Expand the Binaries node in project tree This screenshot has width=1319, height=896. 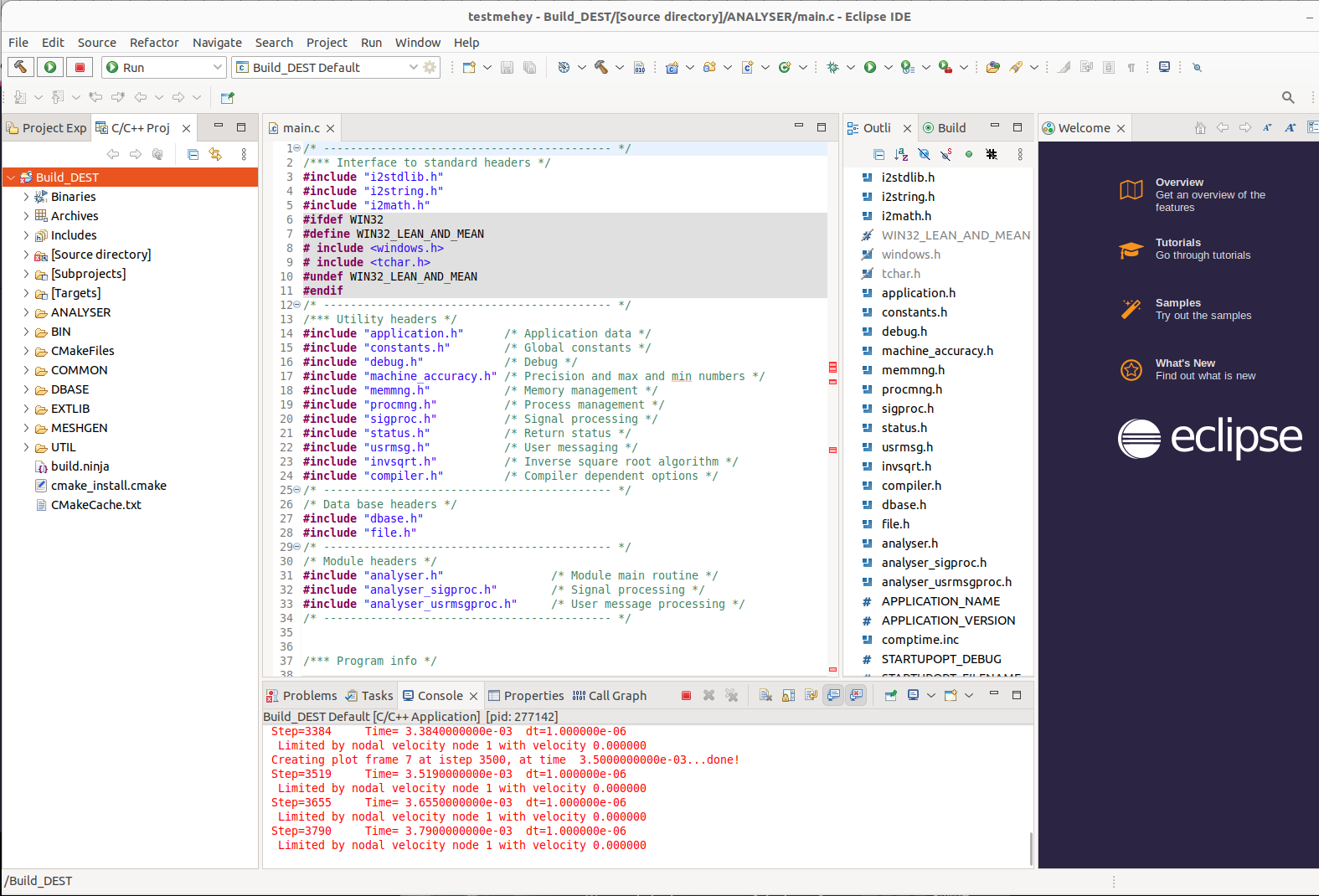[26, 197]
